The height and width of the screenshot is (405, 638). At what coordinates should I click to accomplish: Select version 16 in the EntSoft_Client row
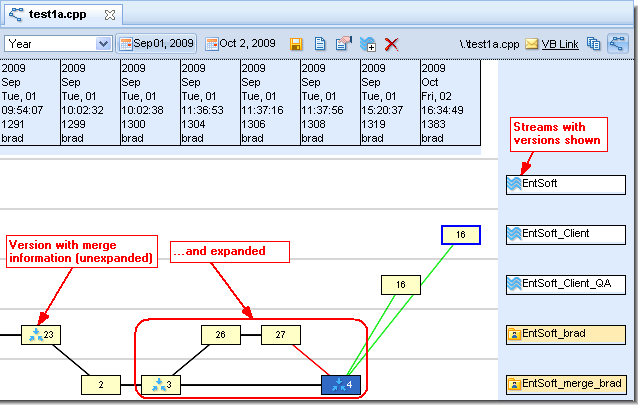tap(461, 235)
